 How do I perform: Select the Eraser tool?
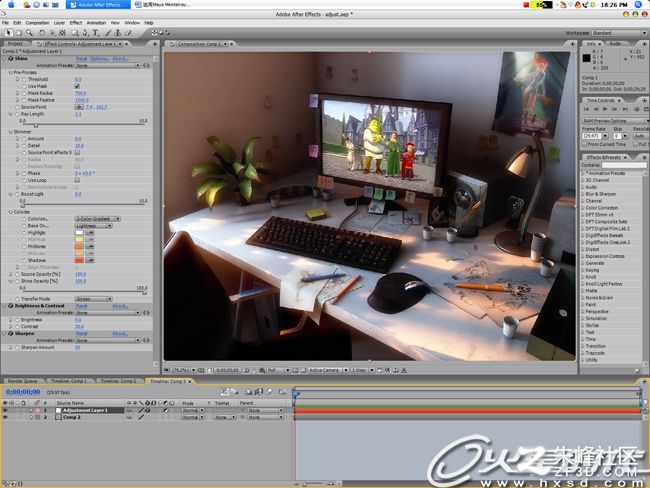click(129, 33)
